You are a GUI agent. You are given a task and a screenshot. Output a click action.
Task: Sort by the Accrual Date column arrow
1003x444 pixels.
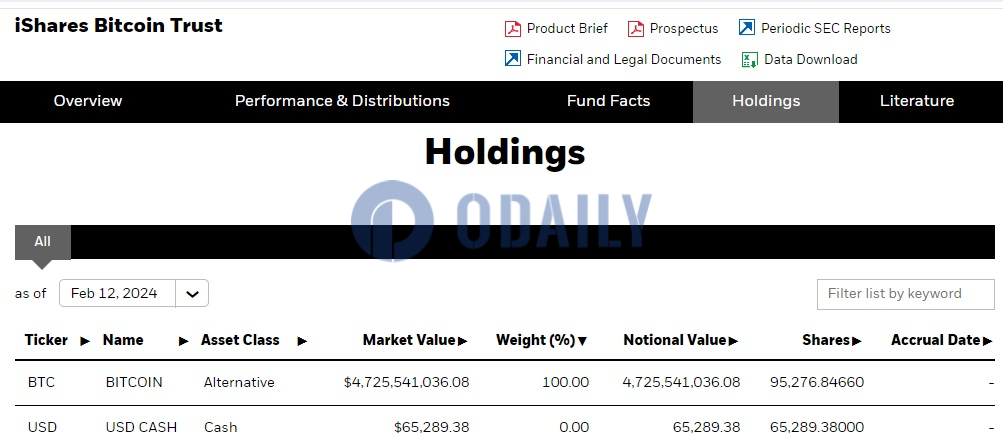click(988, 341)
